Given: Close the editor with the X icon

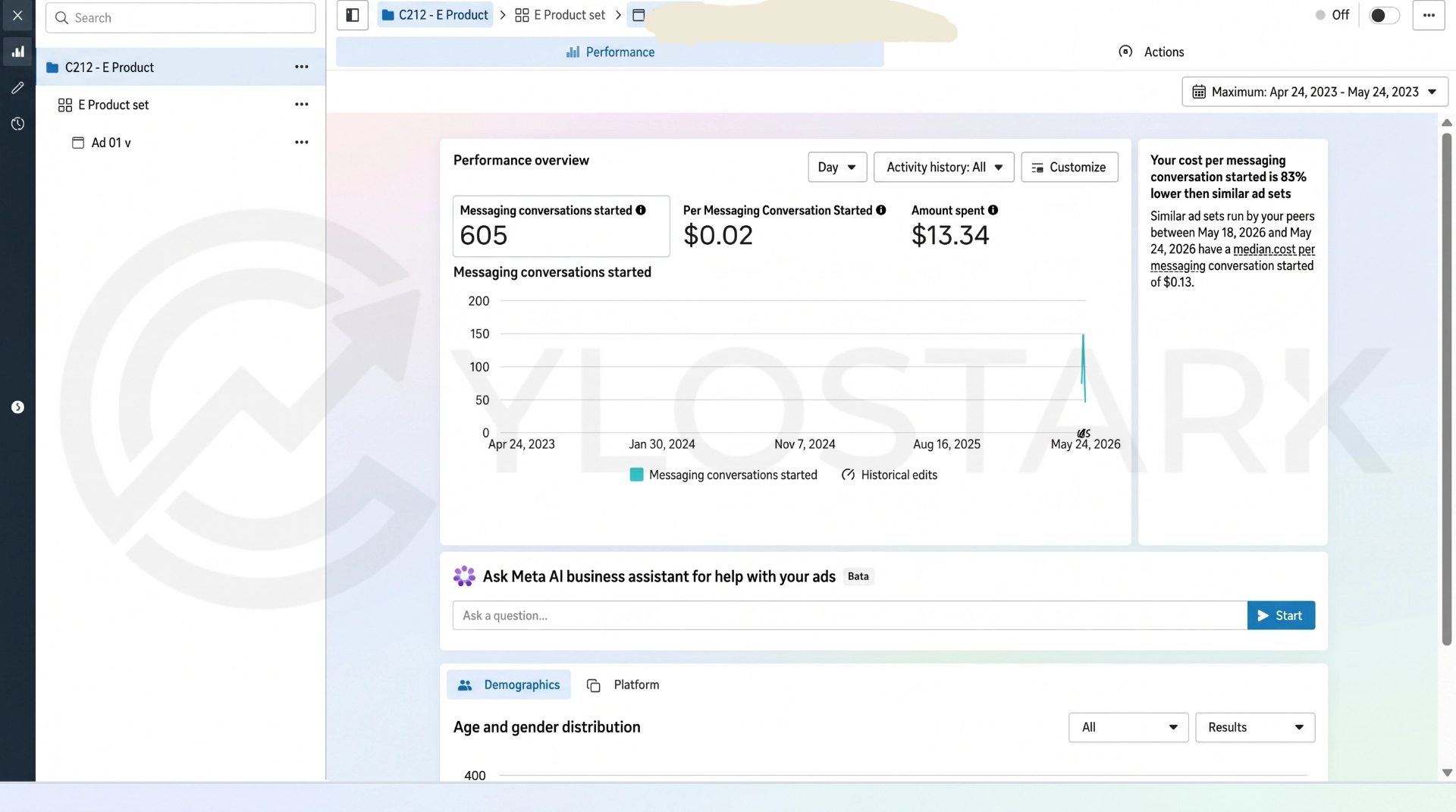Looking at the screenshot, I should tap(17, 15).
